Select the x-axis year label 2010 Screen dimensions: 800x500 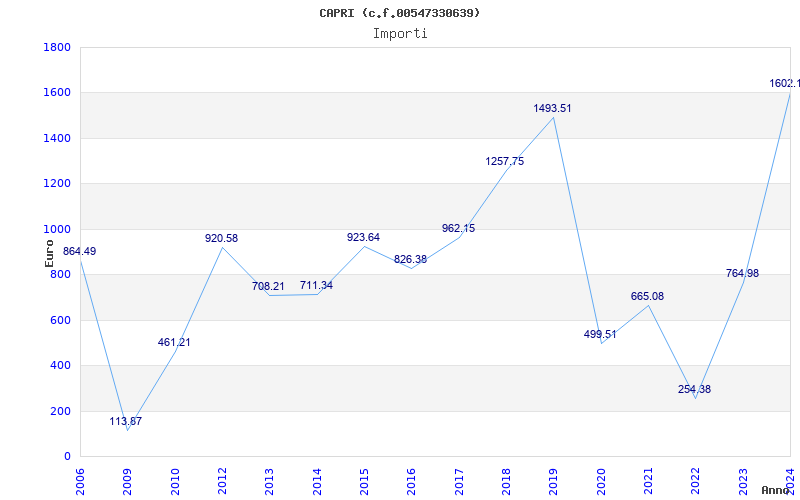tap(175, 482)
